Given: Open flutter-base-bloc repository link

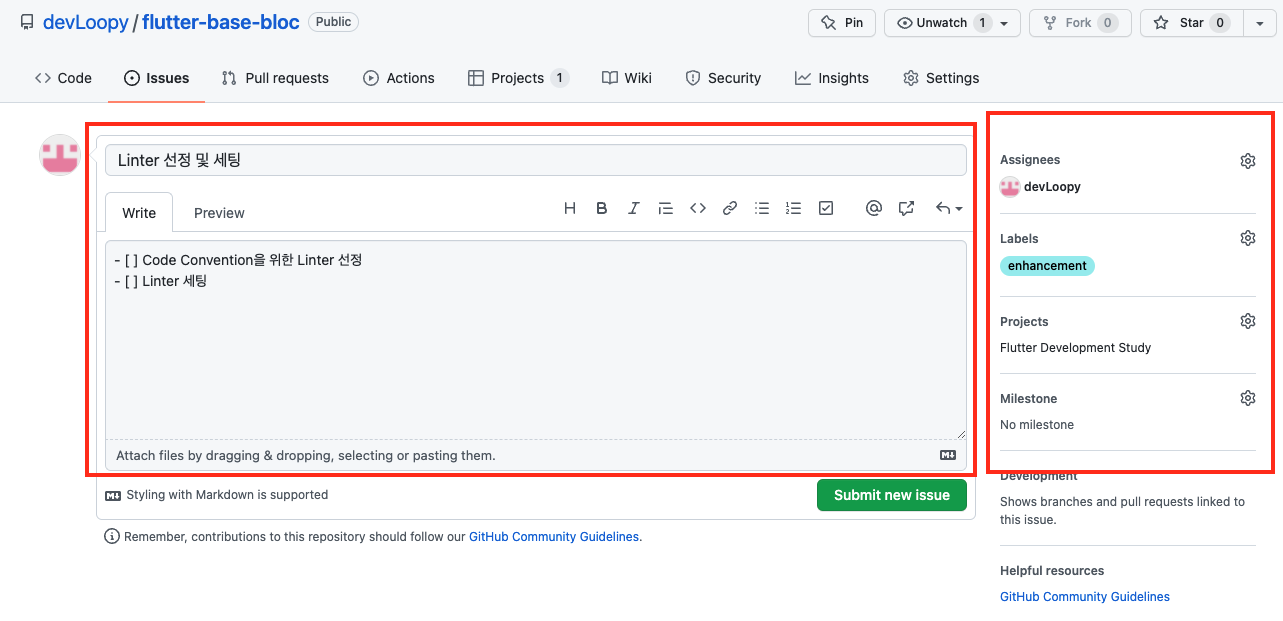Looking at the screenshot, I should click(221, 22).
